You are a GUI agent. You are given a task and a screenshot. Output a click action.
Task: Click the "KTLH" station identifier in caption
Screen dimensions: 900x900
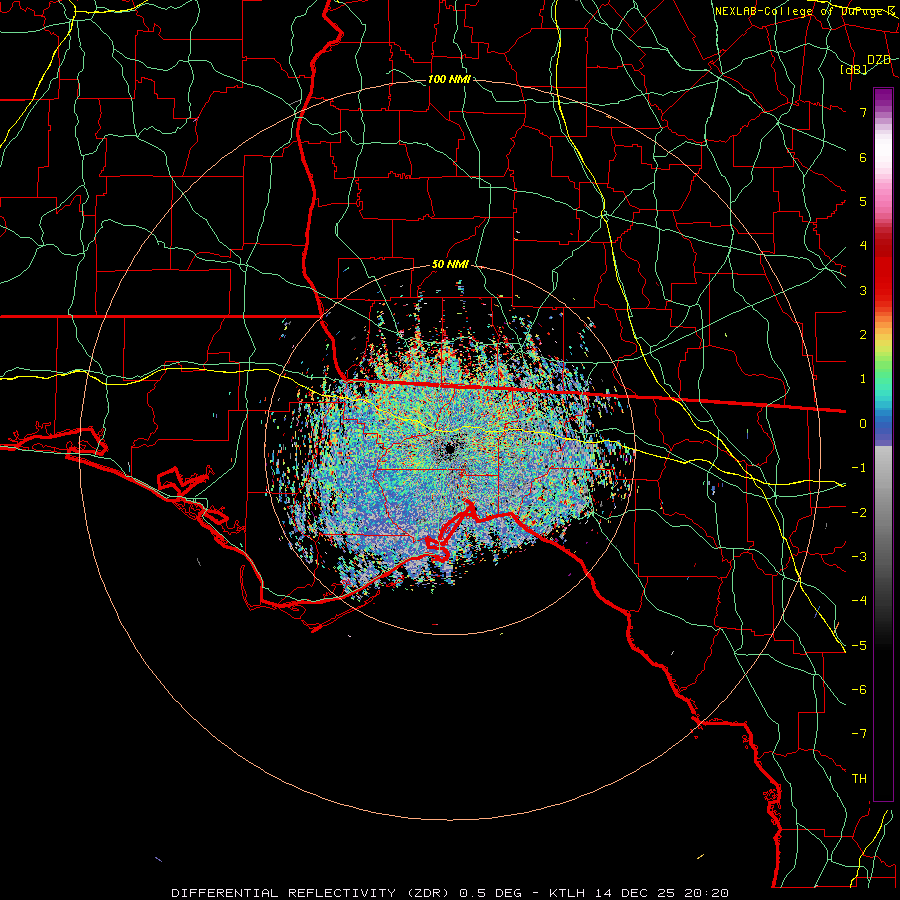pyautogui.click(x=569, y=893)
